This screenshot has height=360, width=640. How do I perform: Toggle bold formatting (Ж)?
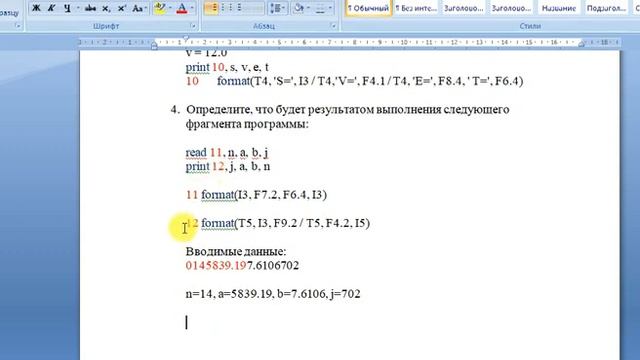click(36, 8)
